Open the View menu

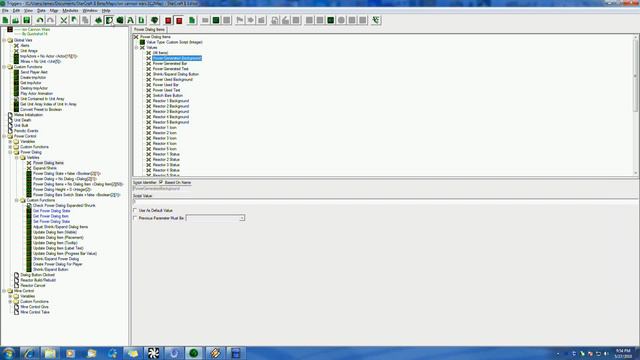[29, 10]
